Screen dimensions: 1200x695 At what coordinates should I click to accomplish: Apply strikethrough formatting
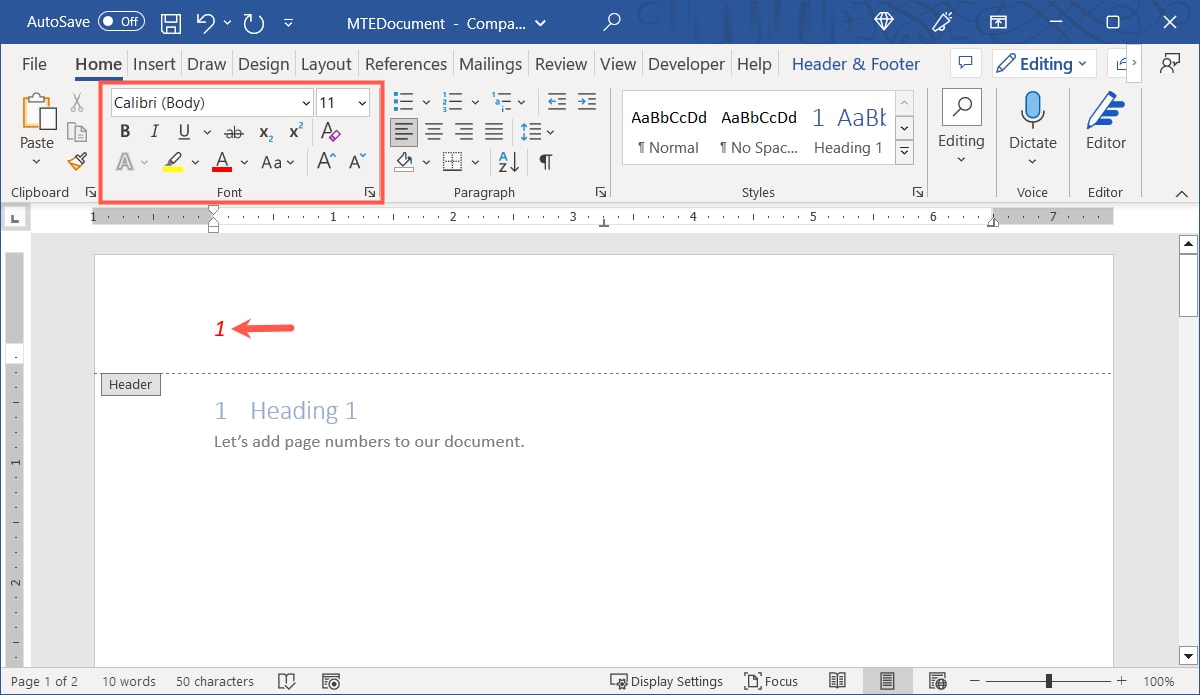[x=233, y=131]
